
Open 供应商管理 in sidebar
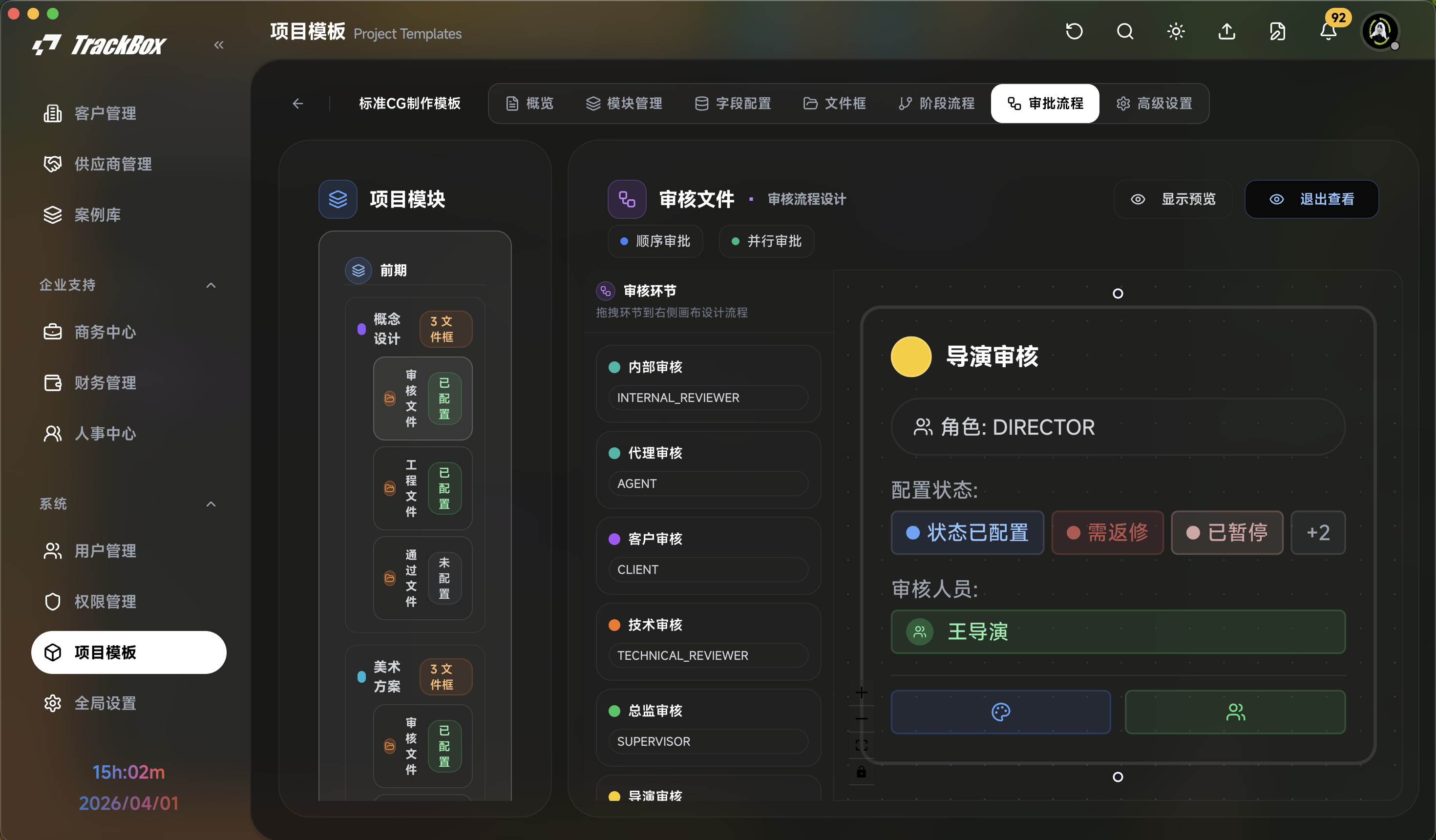(x=129, y=164)
